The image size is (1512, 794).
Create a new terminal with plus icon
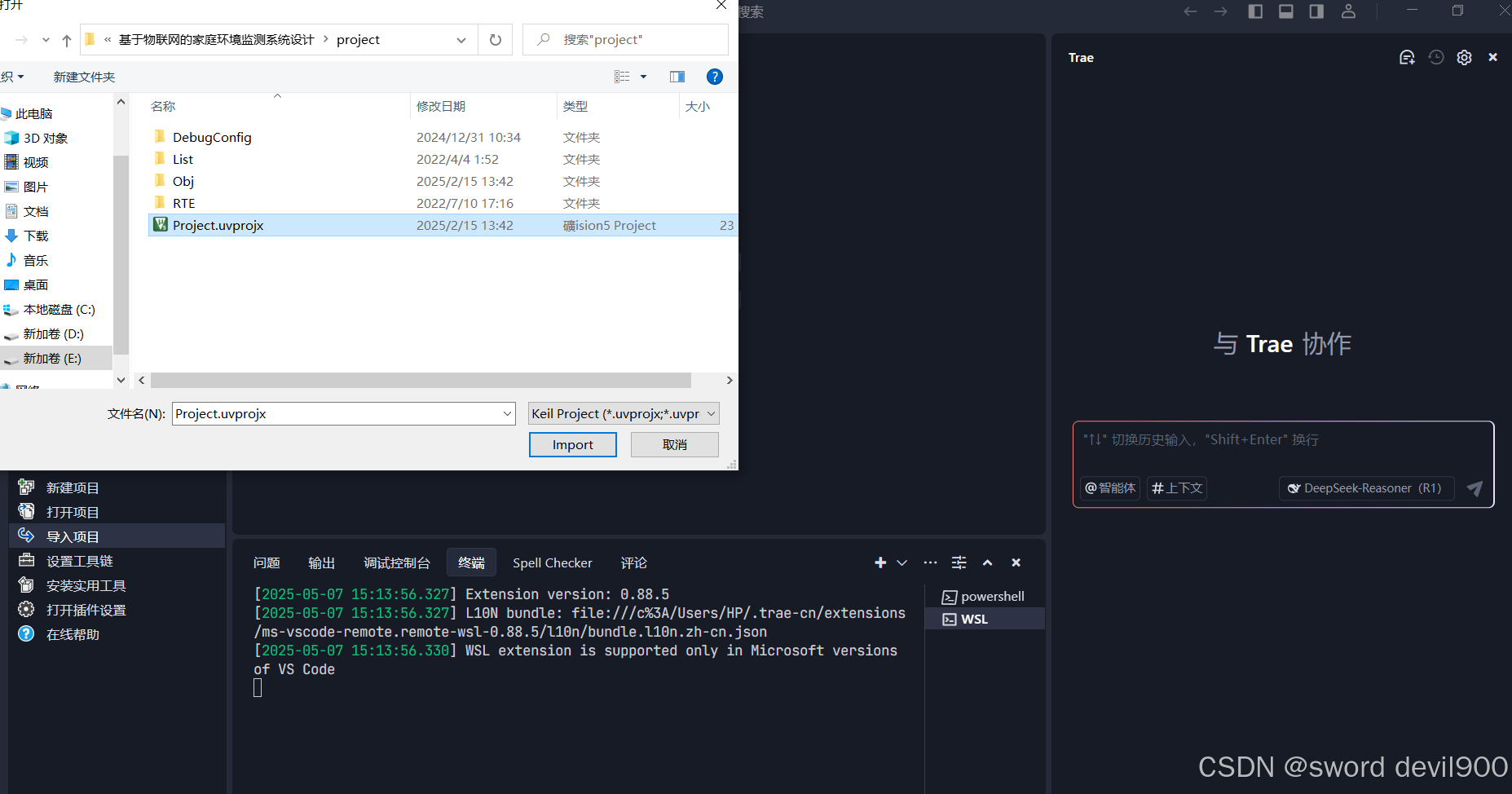880,563
